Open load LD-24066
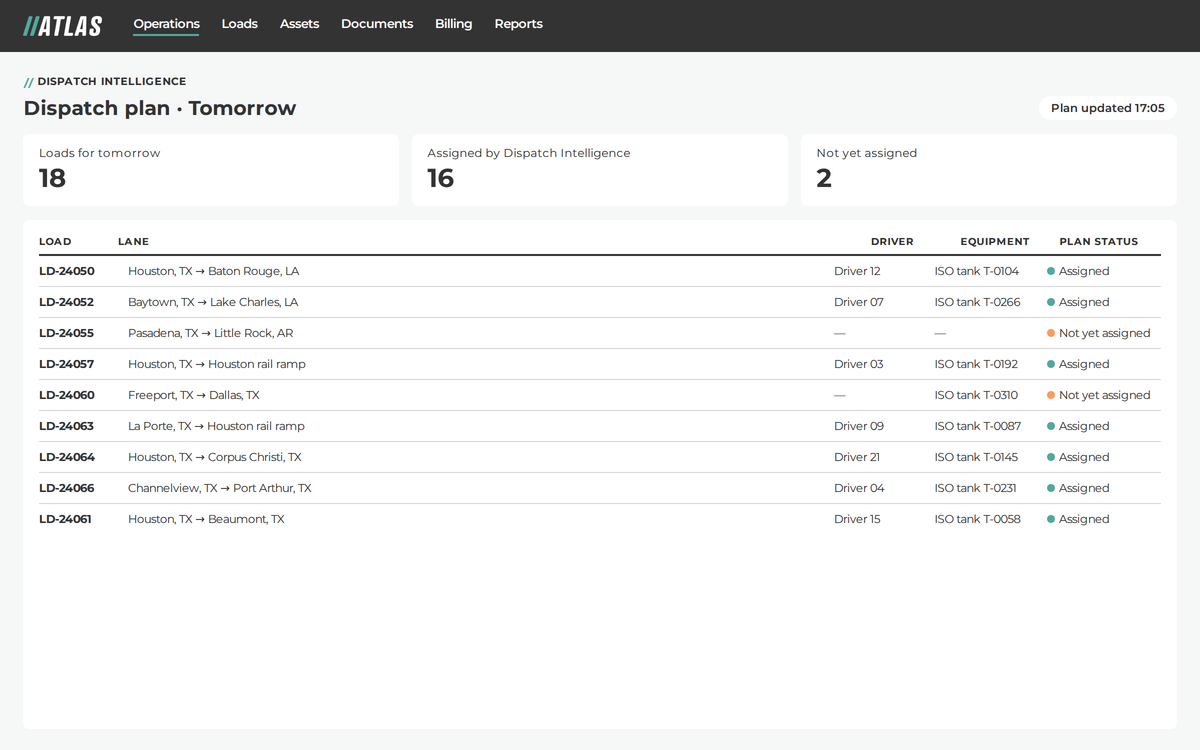 (x=67, y=488)
